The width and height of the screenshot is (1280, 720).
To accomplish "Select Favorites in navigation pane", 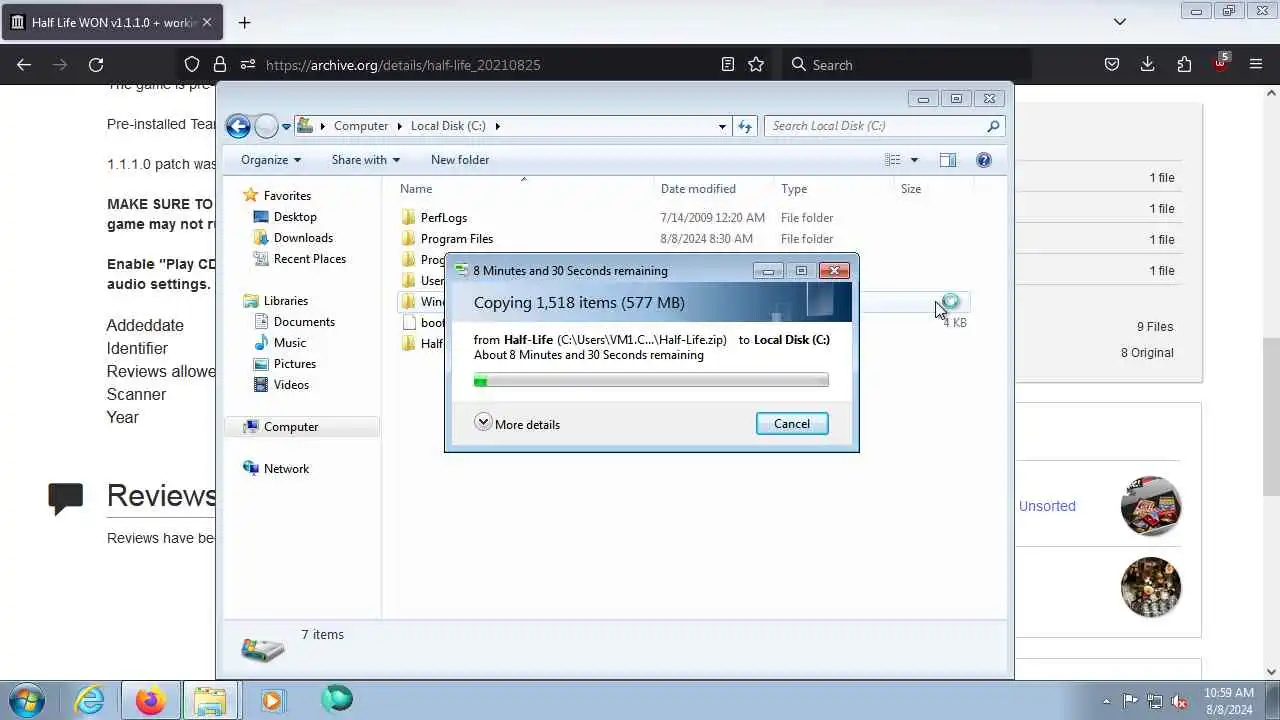I will click(x=287, y=196).
